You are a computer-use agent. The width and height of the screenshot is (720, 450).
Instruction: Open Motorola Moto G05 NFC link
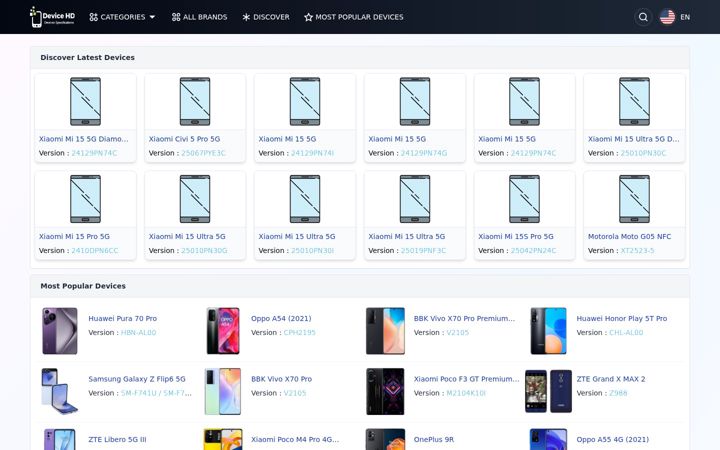(x=629, y=236)
